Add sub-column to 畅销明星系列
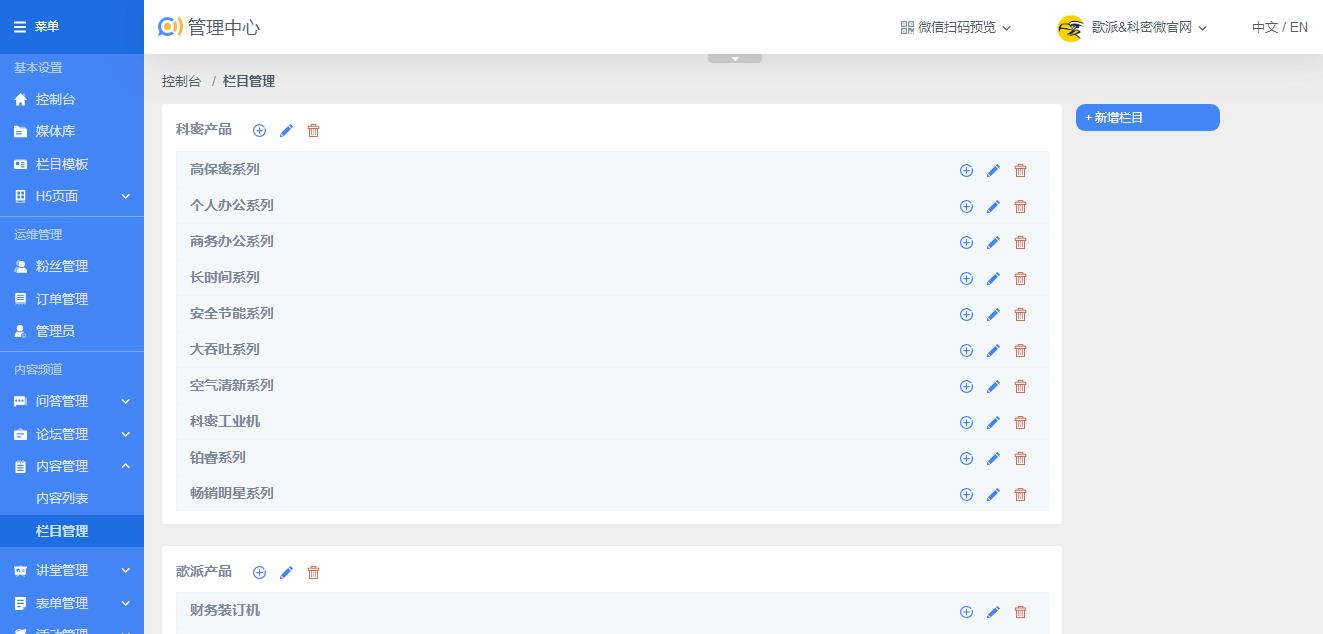 point(966,495)
